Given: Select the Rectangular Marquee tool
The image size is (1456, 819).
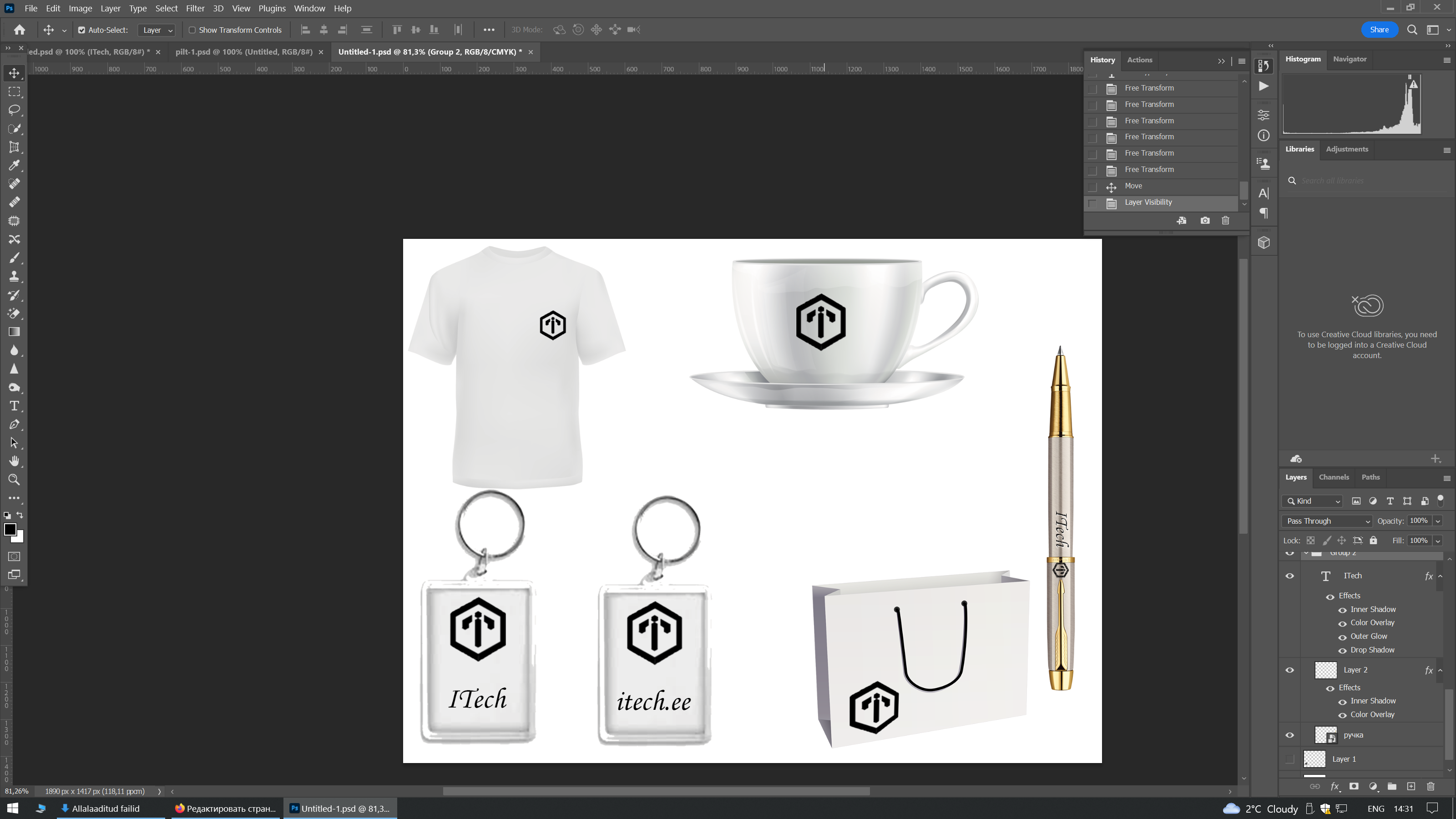Looking at the screenshot, I should (x=14, y=91).
